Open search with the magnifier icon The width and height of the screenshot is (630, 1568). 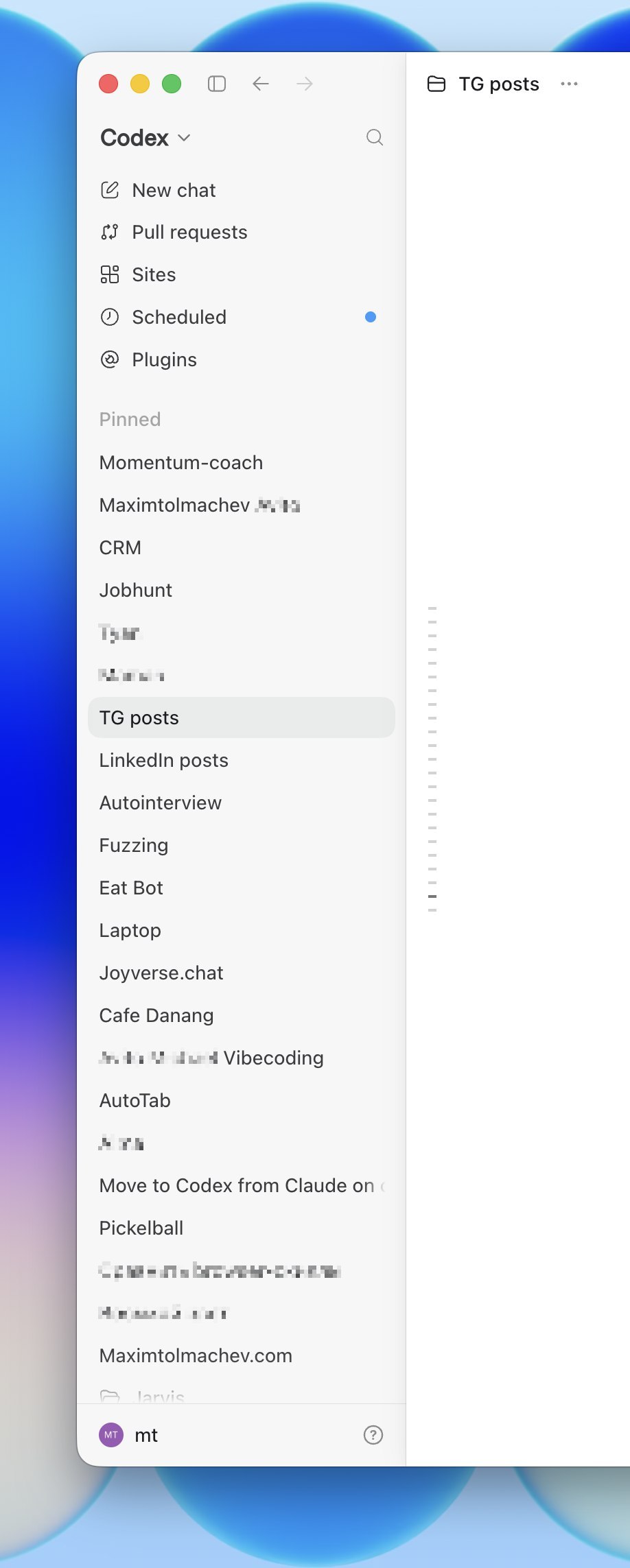(375, 137)
